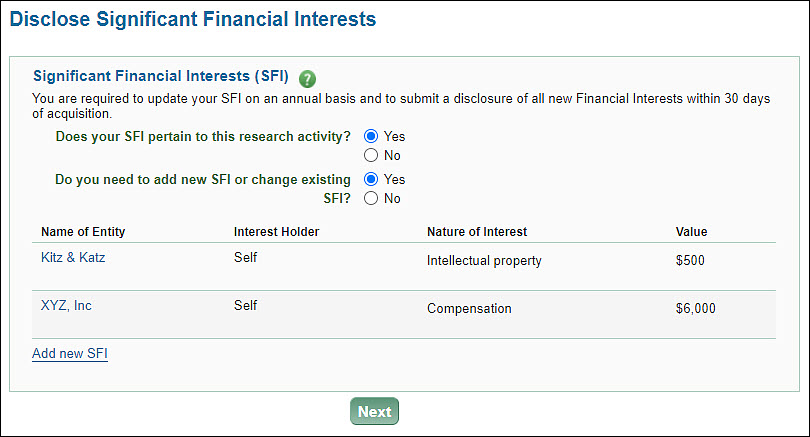Open the Add new SFI link

pos(70,353)
